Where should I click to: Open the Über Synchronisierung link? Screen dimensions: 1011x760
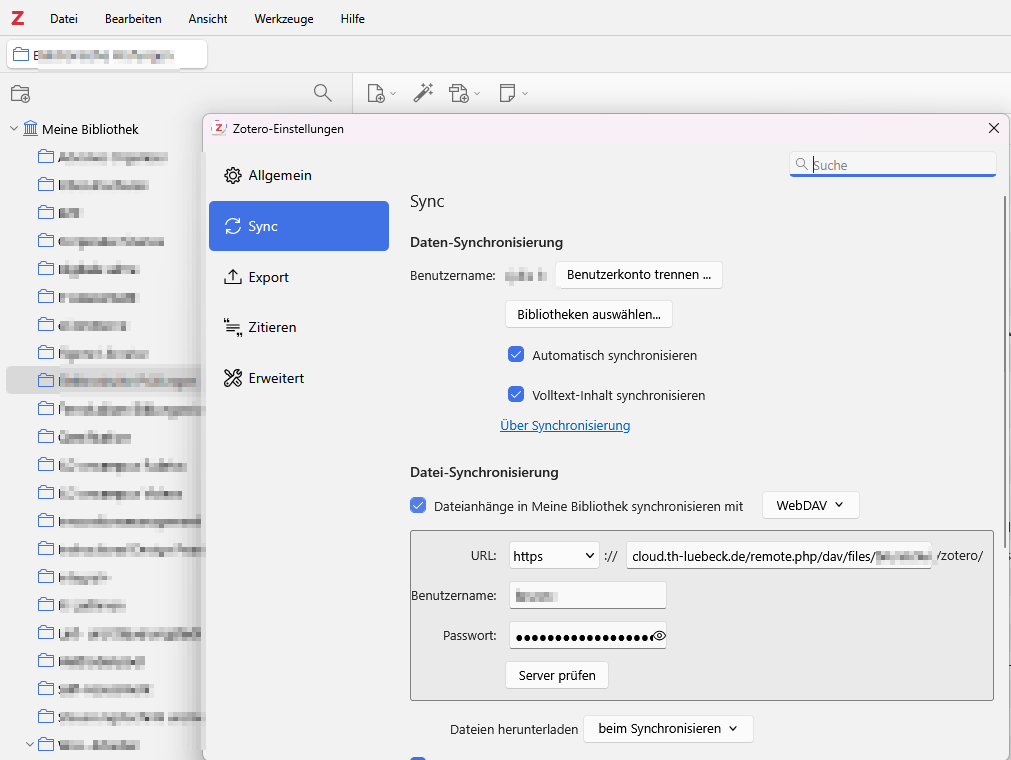[565, 426]
